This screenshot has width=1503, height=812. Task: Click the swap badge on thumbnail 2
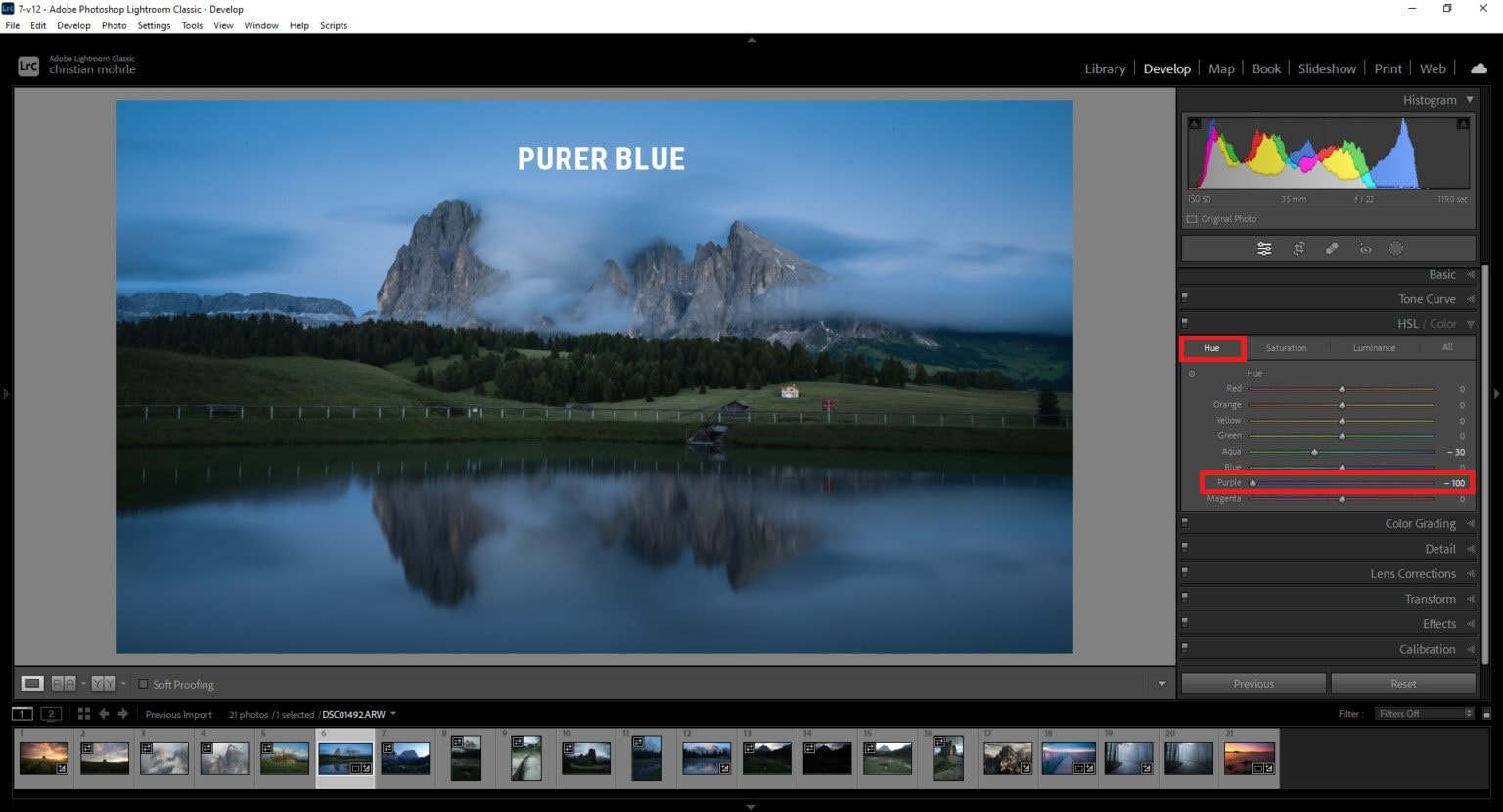click(86, 747)
